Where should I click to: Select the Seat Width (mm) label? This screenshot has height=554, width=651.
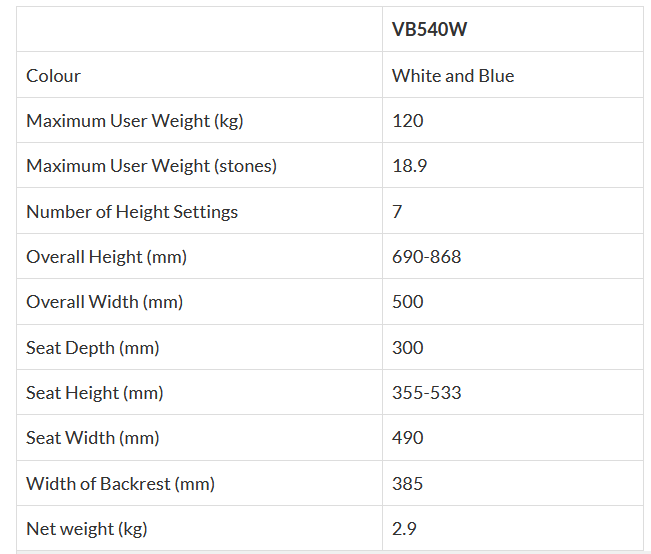93,438
